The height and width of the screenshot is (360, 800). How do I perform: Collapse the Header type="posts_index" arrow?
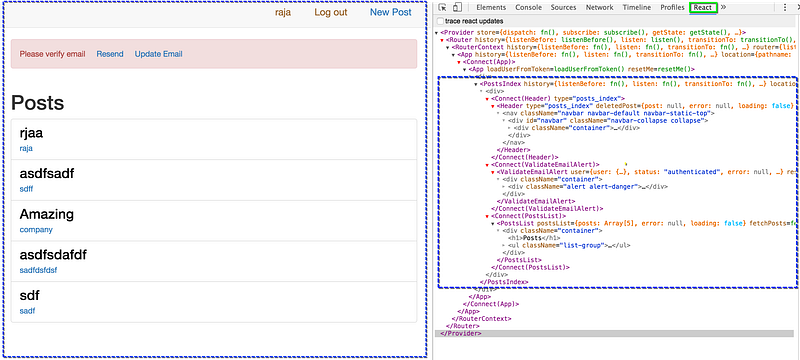(x=493, y=106)
